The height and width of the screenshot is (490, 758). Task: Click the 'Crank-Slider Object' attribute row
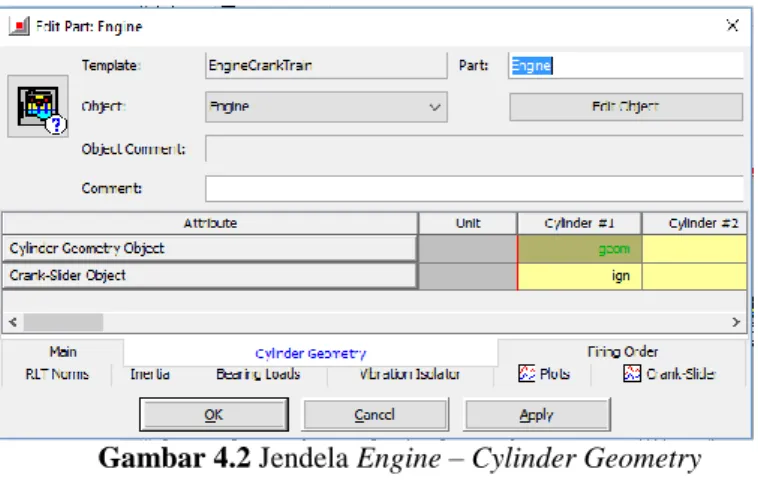pyautogui.click(x=210, y=275)
